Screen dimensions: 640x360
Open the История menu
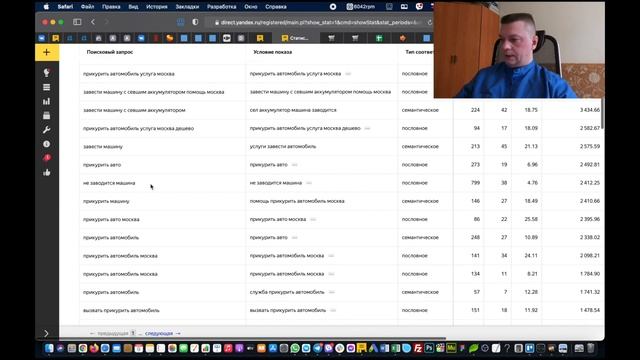[x=157, y=7]
